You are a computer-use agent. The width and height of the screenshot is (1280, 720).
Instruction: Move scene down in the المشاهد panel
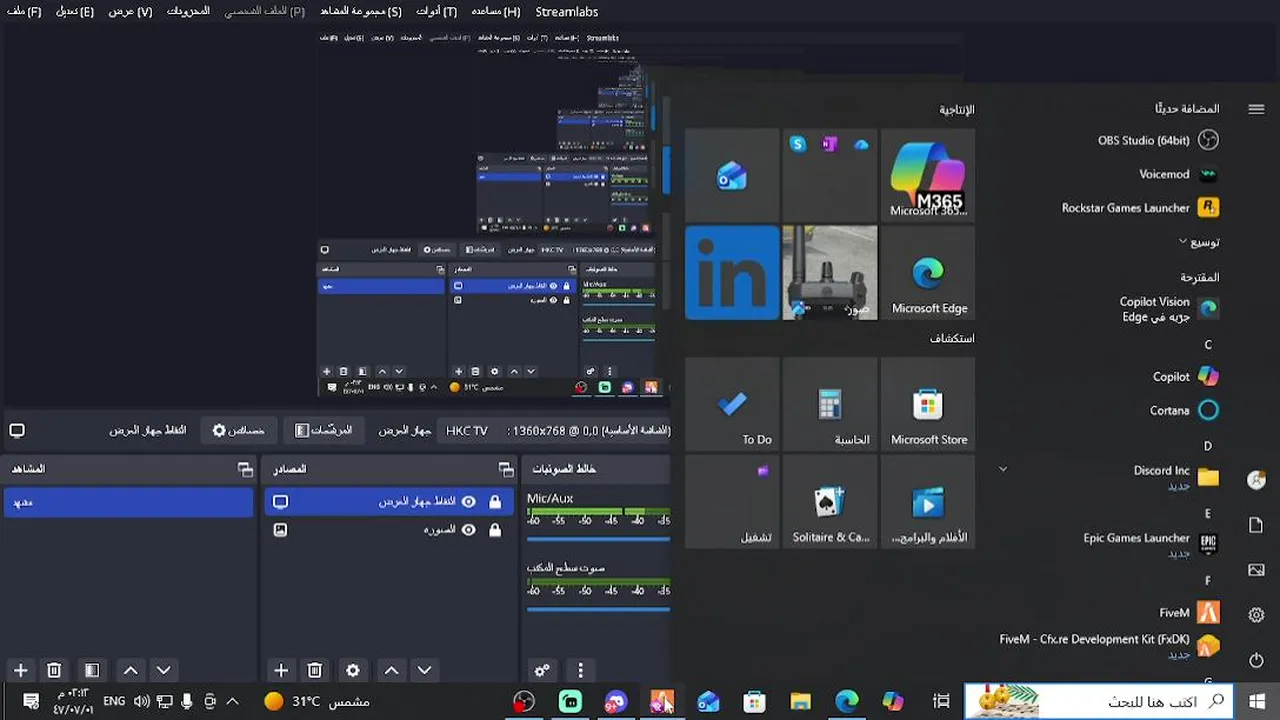[x=164, y=670]
